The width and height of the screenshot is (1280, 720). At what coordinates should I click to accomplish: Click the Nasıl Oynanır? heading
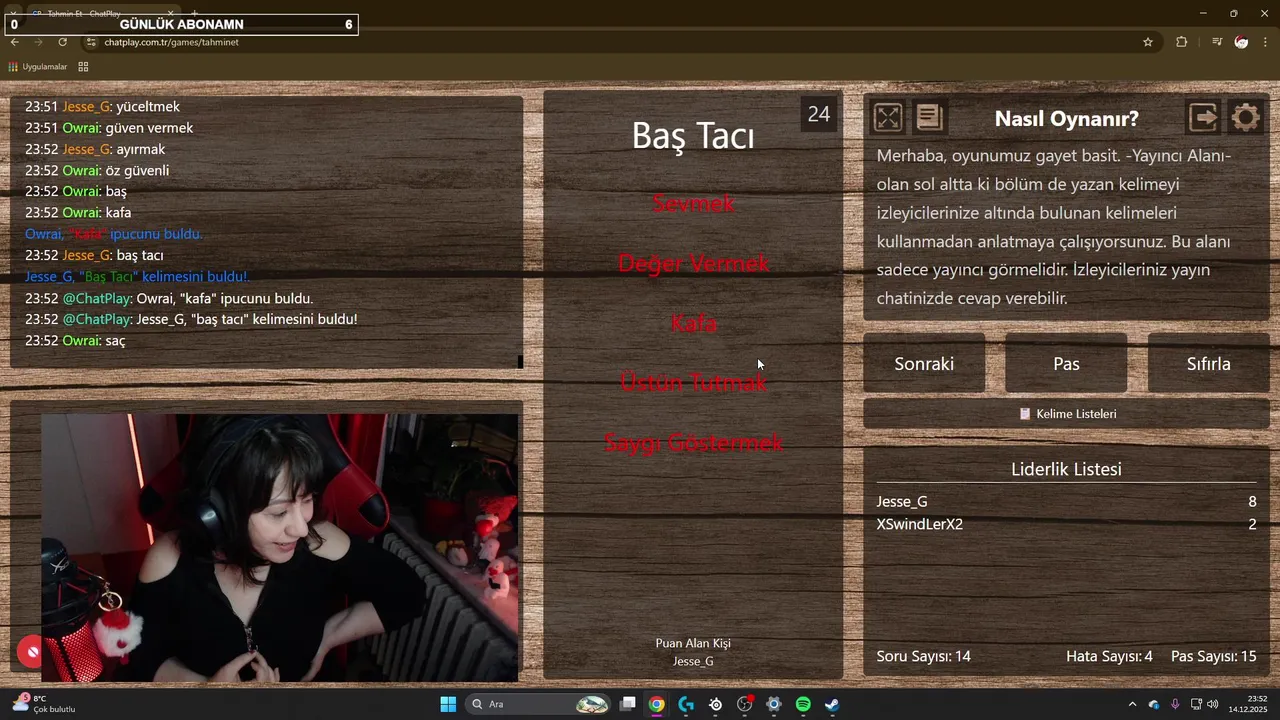(x=1066, y=118)
